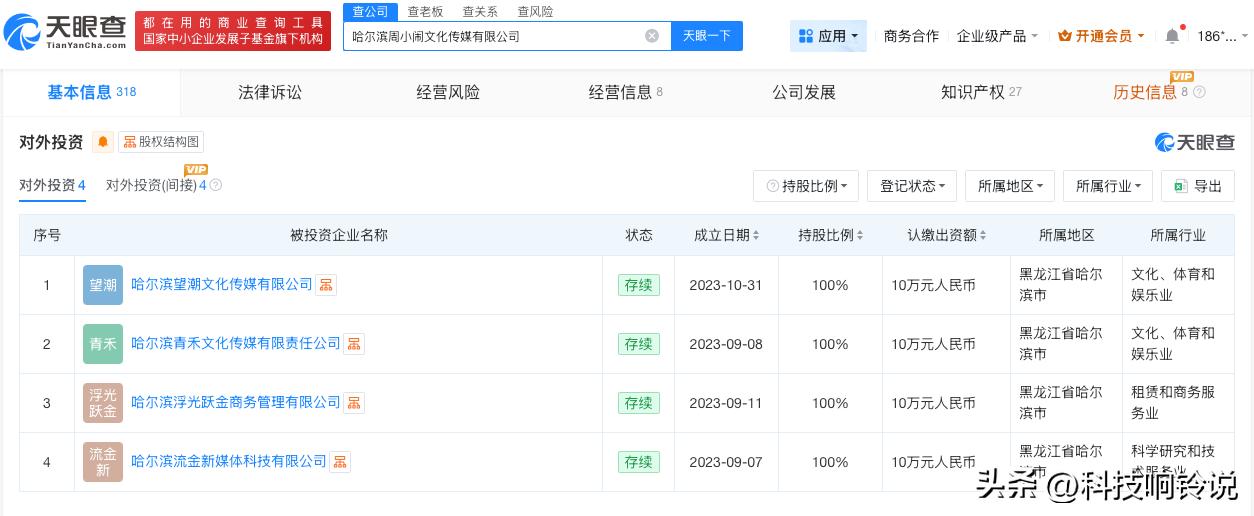The image size is (1254, 516).
Task: Click the 青禾 company logo thumbnail
Action: point(103,344)
